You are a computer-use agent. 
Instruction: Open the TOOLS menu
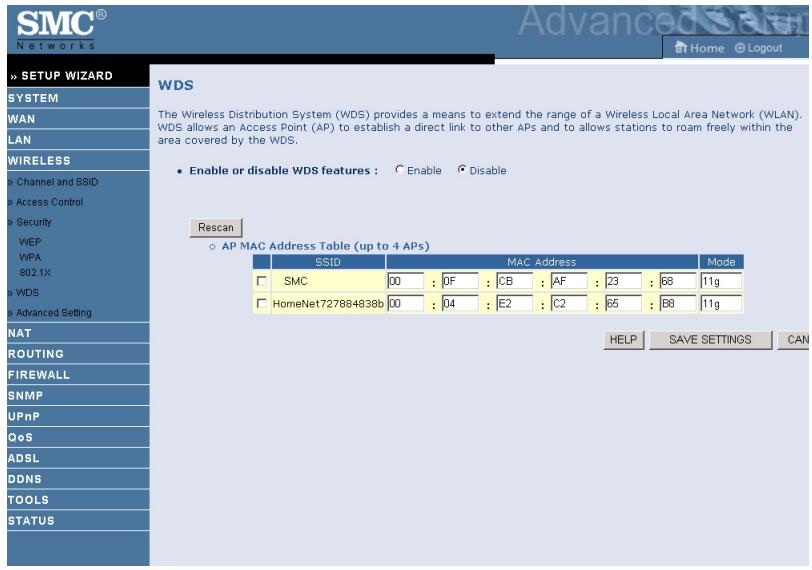click(78, 500)
